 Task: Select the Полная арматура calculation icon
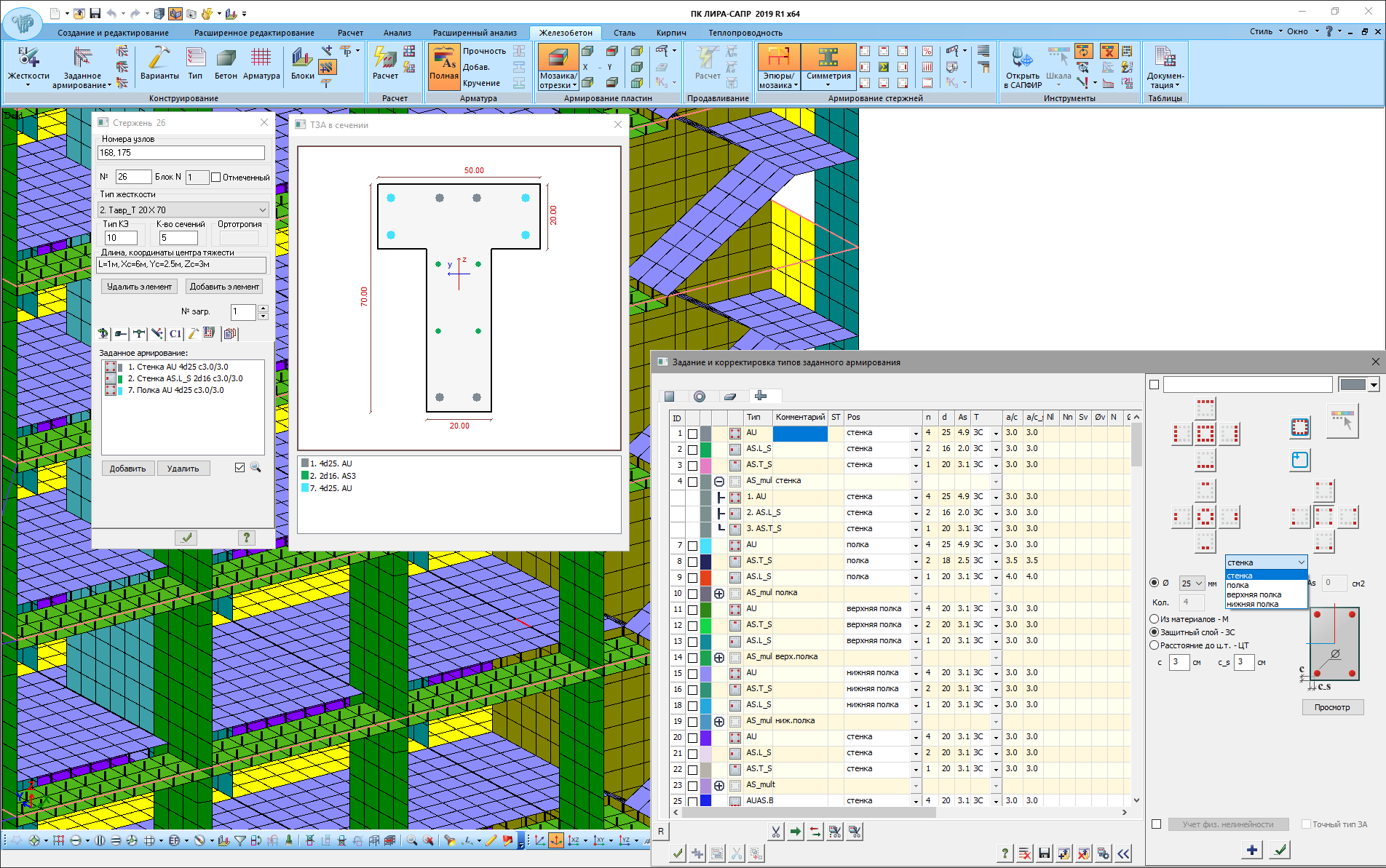[x=444, y=65]
